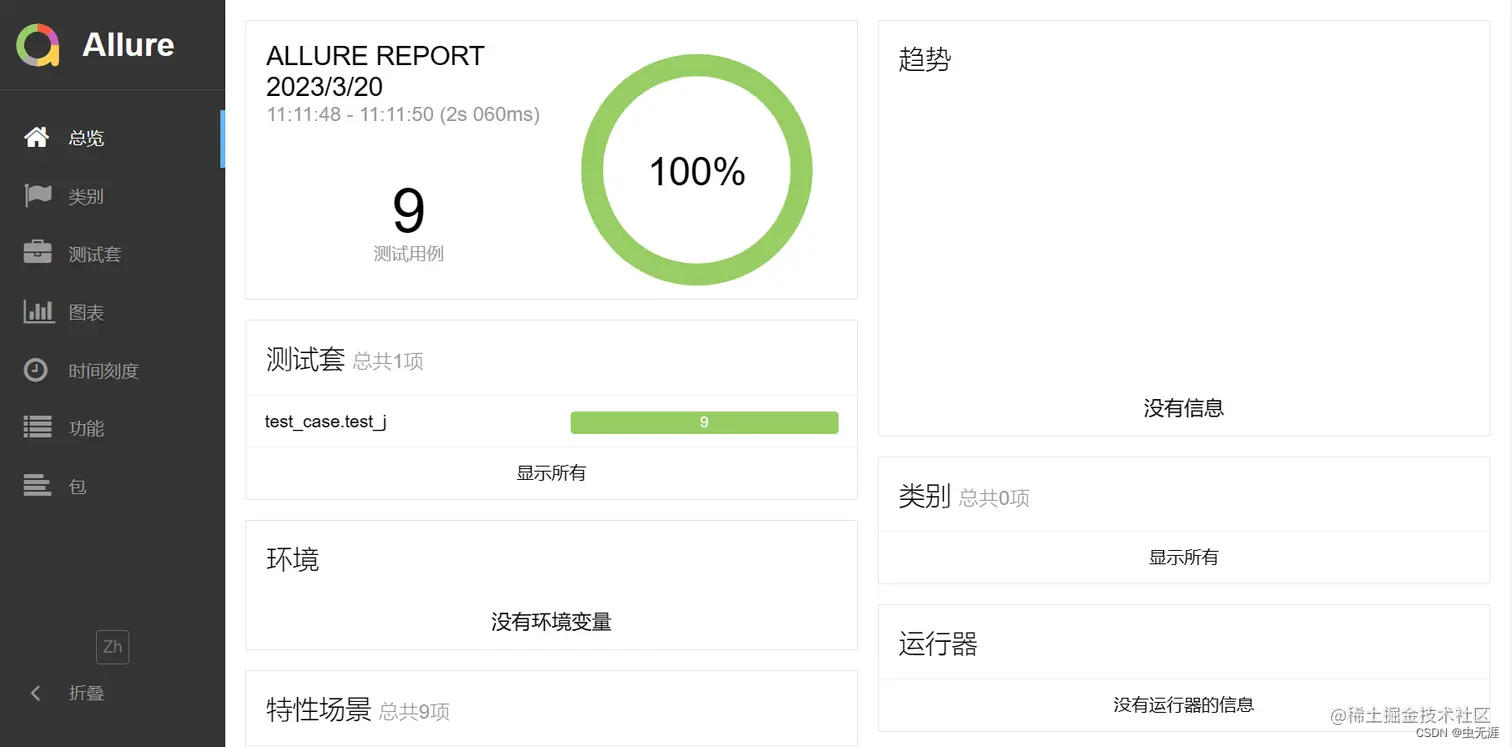Open 时间刻度 timeline via clock icon
This screenshot has width=1512, height=747.
coord(37,370)
